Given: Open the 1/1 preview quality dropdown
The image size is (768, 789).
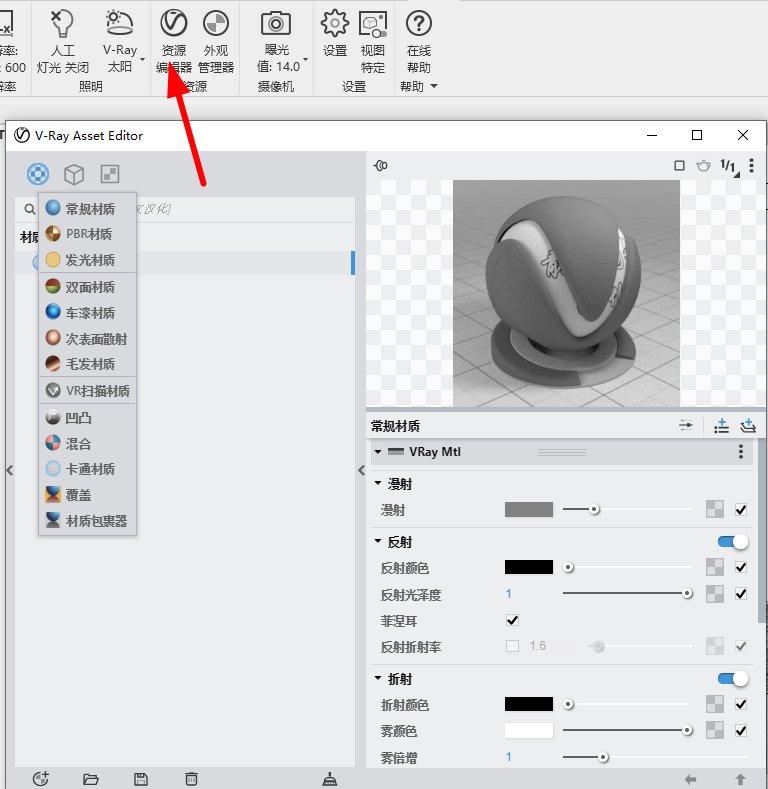Looking at the screenshot, I should coord(729,167).
